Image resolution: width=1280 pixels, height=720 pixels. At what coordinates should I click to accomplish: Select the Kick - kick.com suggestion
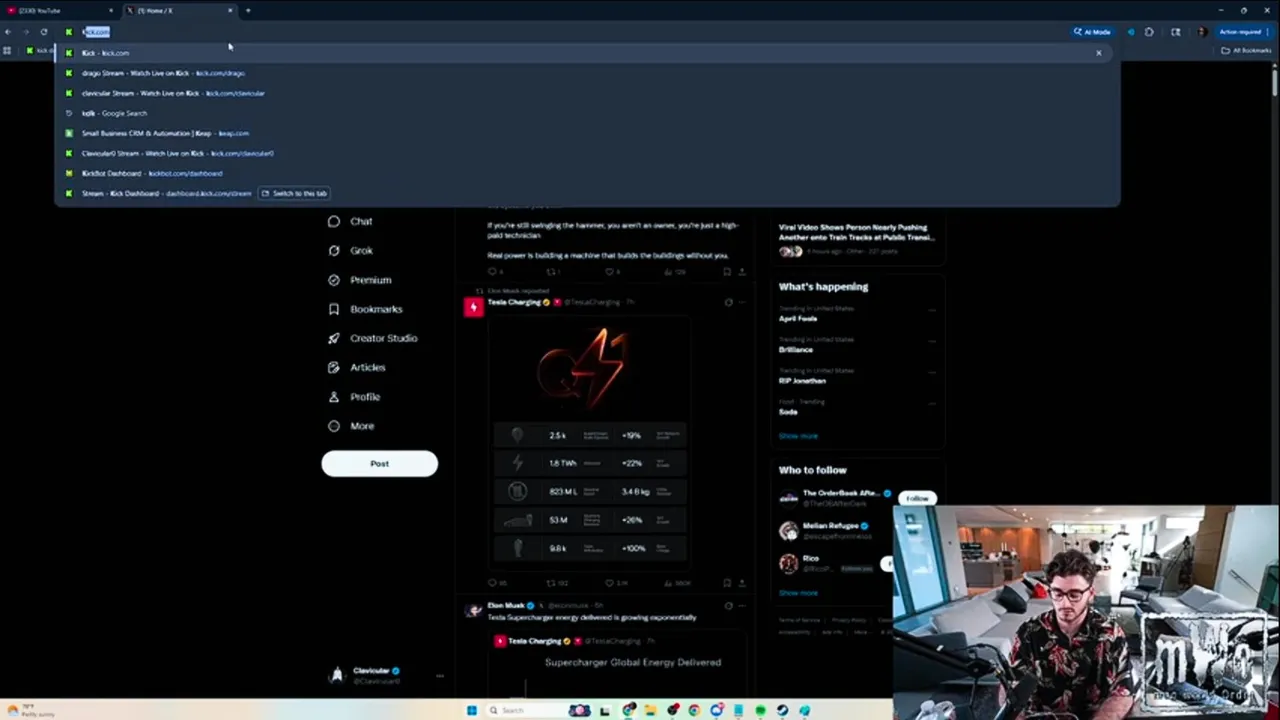coord(587,53)
